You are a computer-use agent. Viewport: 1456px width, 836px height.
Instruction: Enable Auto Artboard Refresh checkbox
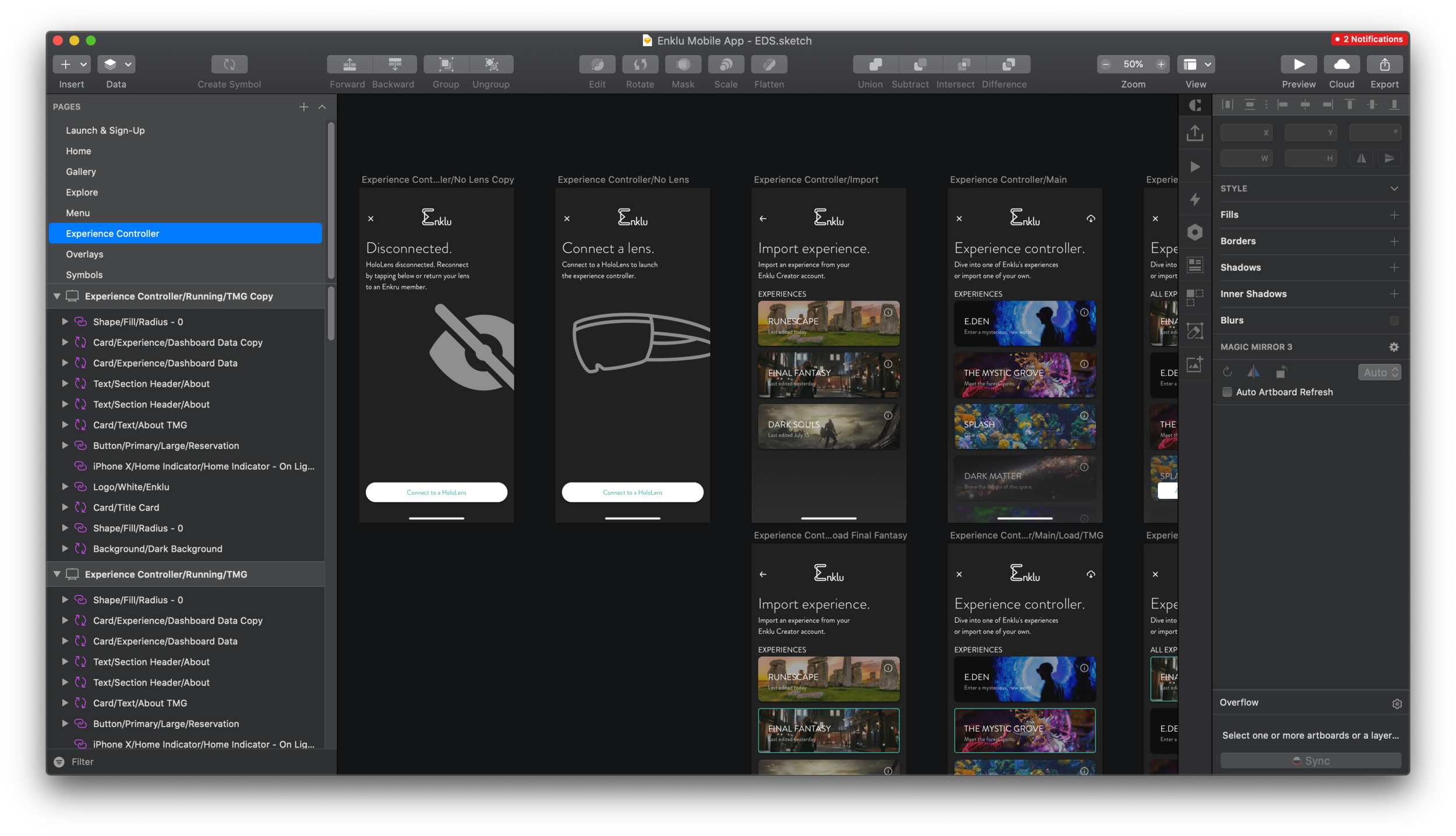[1227, 392]
